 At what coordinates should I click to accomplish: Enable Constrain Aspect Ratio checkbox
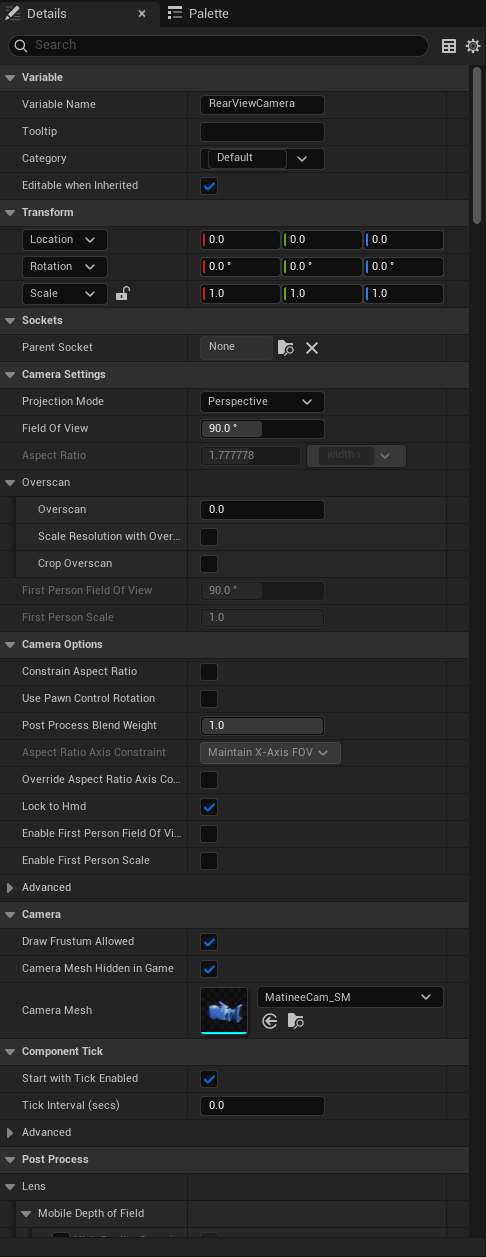click(209, 672)
